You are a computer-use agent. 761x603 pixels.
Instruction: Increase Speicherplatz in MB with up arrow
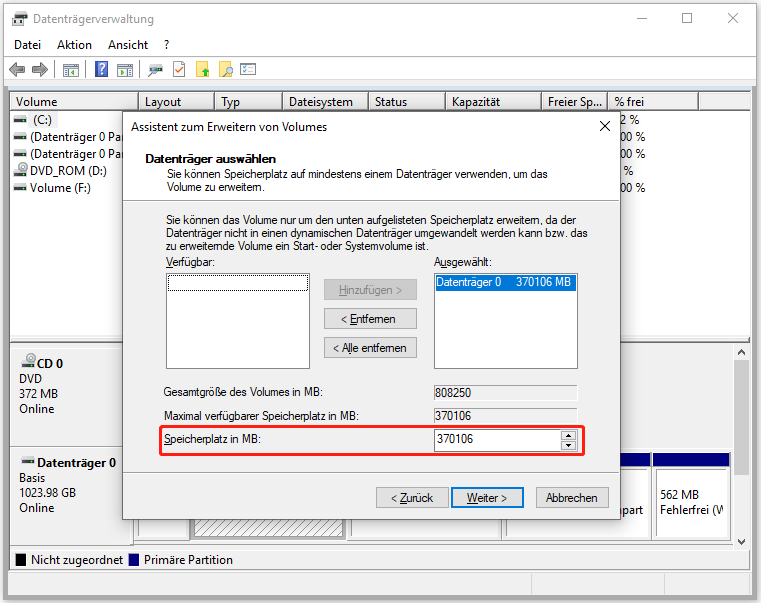pos(568,435)
